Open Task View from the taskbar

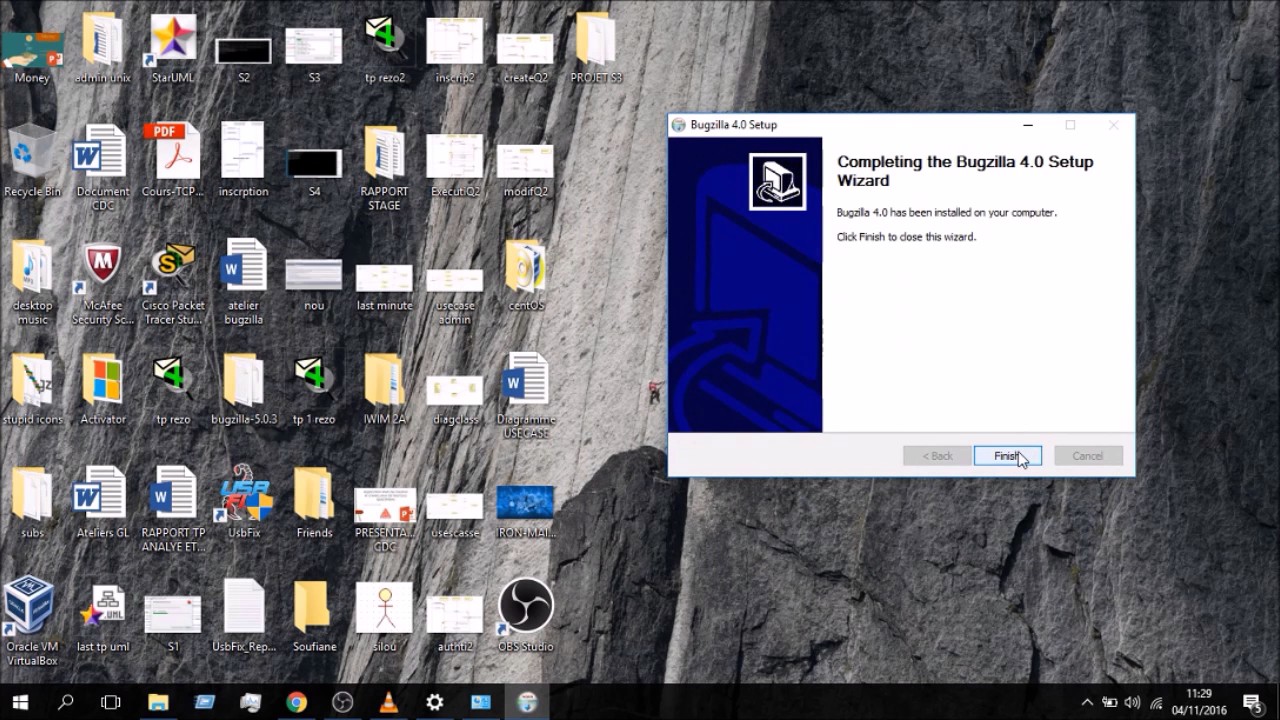coord(111,702)
